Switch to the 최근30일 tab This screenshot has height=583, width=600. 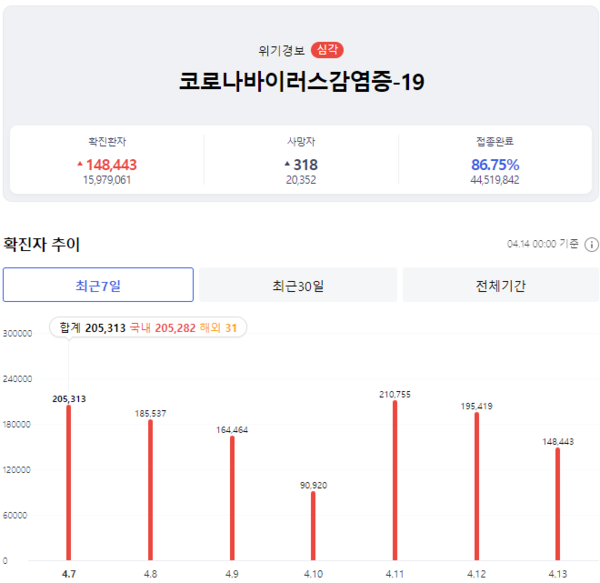[x=298, y=285]
